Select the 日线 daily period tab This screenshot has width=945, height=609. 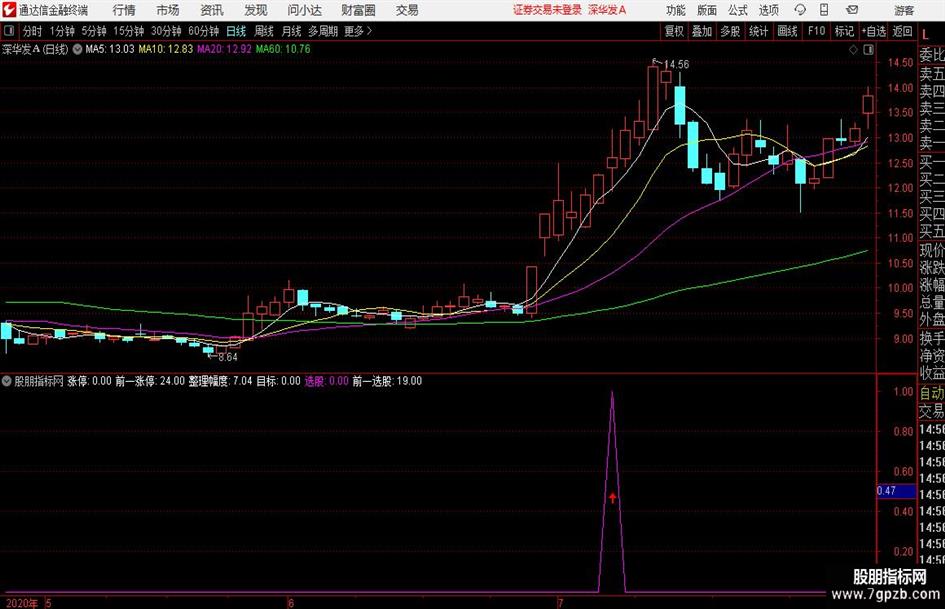click(236, 31)
